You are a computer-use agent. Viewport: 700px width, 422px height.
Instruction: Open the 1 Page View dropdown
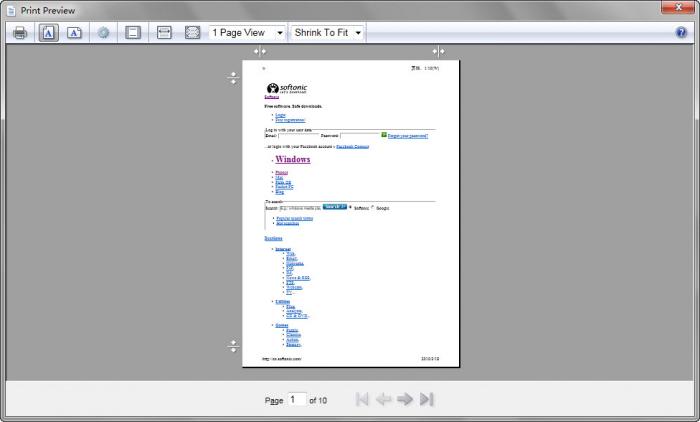pos(247,33)
